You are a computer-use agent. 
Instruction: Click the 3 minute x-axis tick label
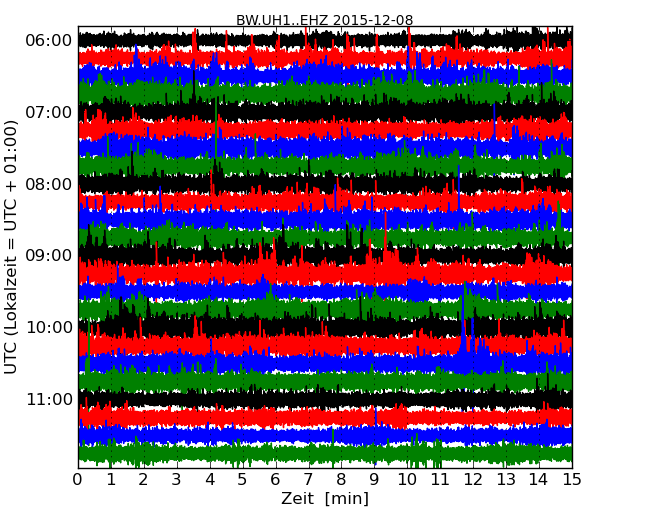177,480
